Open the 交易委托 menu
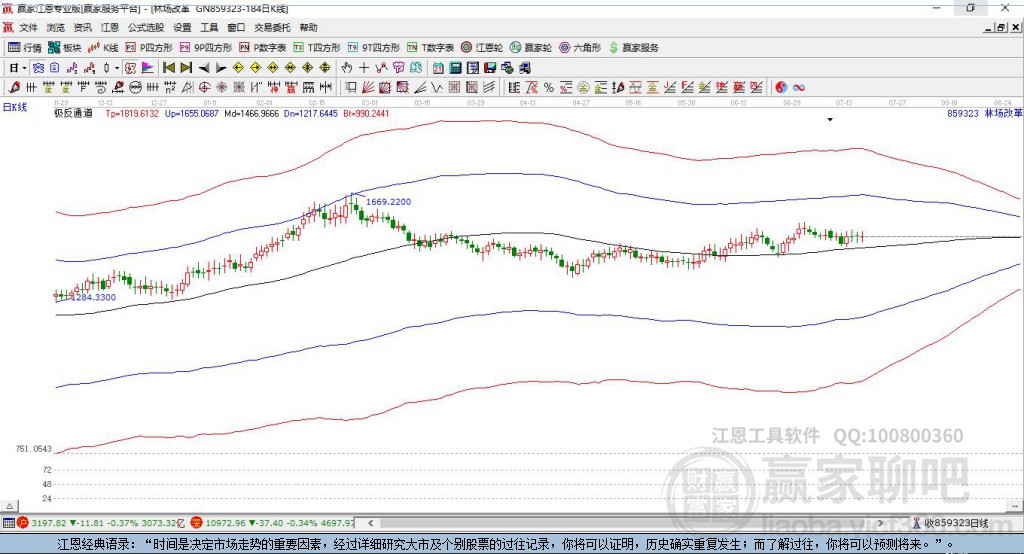This screenshot has height=554, width=1024. point(272,27)
